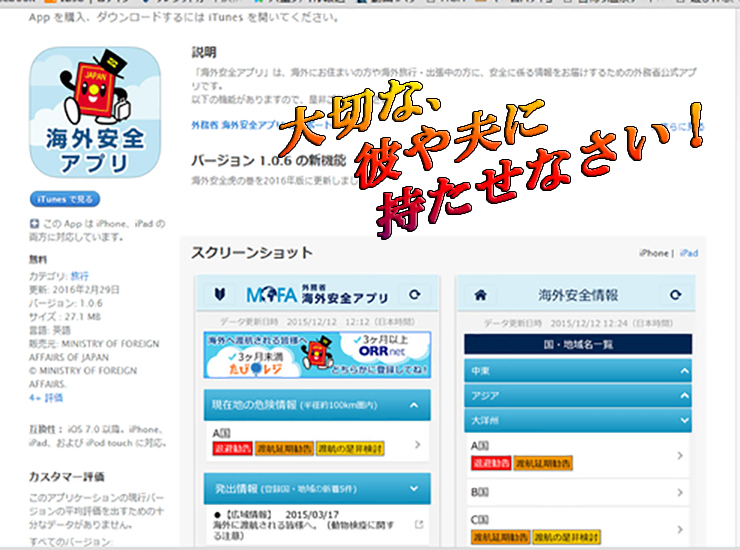740x550 pixels.
Task: Click the external link icon beside 広域情報 item
Action: pyautogui.click(x=419, y=525)
